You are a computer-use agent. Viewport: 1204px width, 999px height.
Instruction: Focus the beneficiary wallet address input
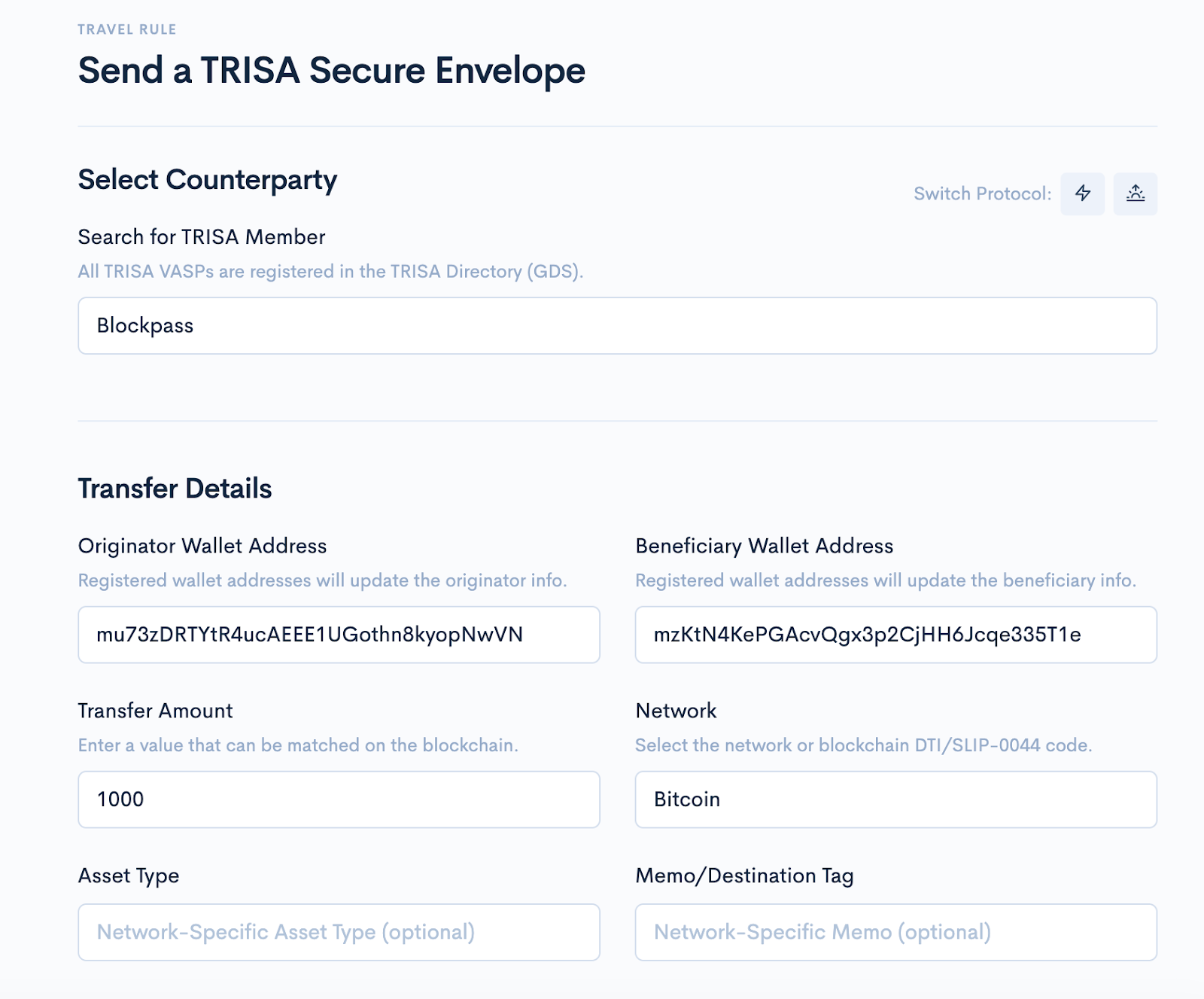point(895,635)
